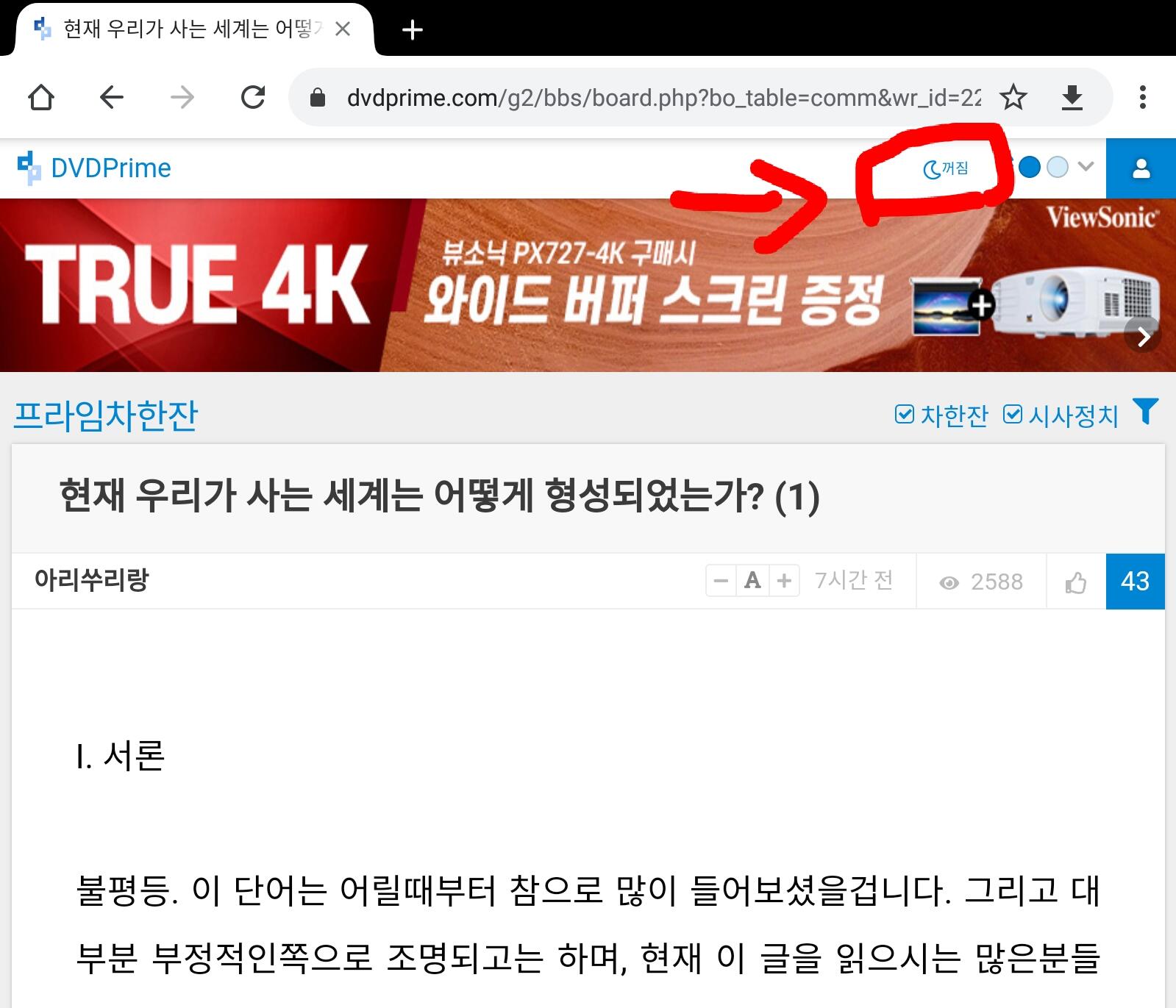Close the current browser tab
1176x1008 pixels.
(x=343, y=29)
